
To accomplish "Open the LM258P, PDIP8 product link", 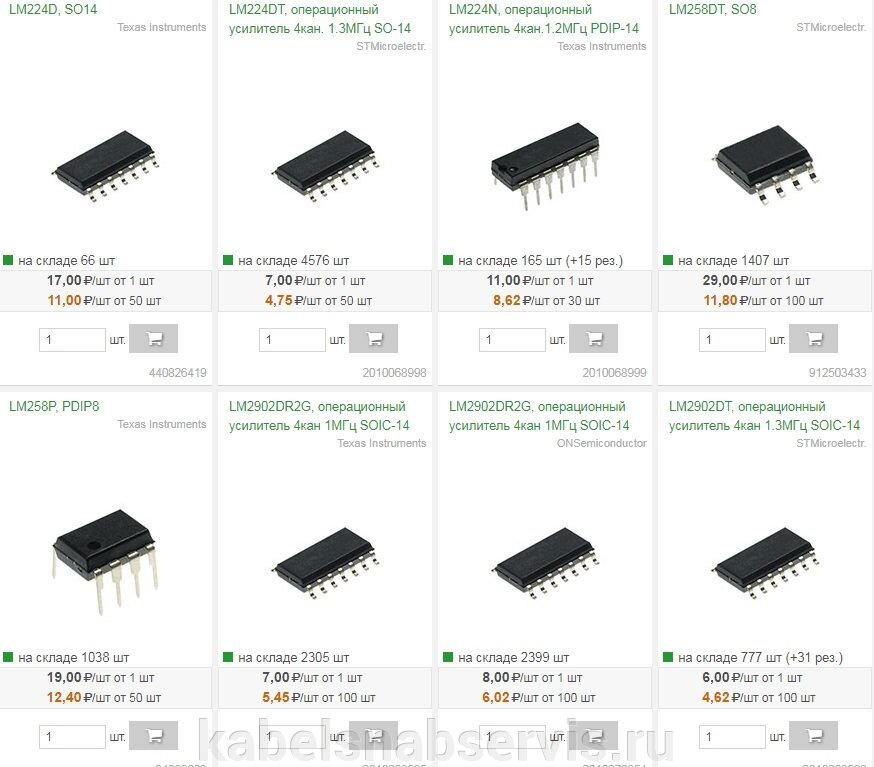I will [x=54, y=406].
